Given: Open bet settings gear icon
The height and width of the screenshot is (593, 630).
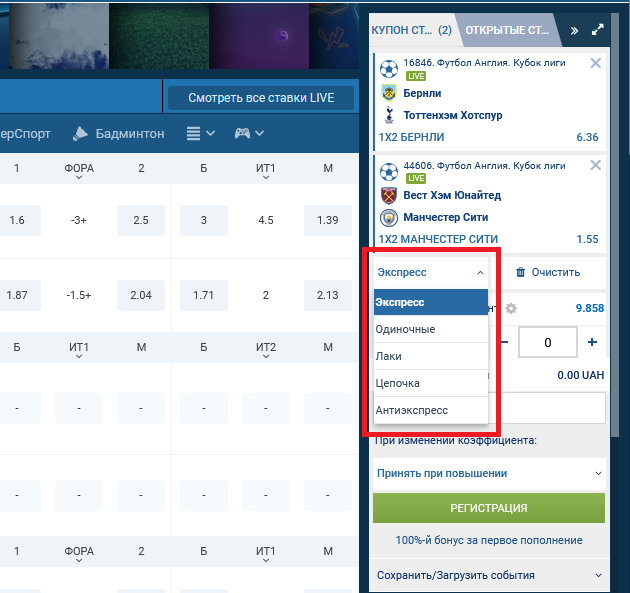Looking at the screenshot, I should pyautogui.click(x=511, y=309).
